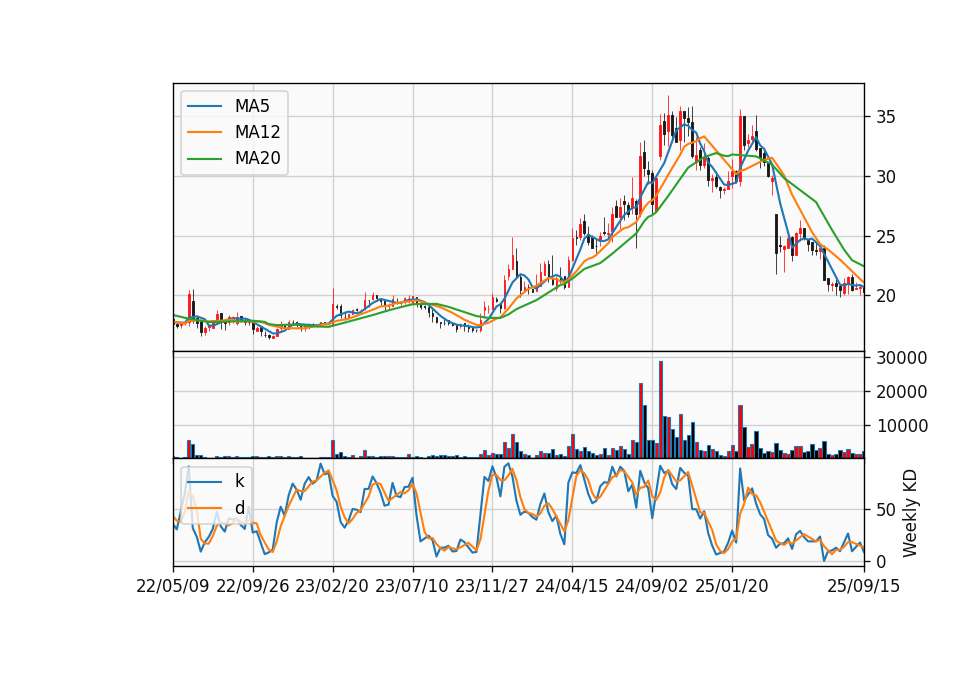Click the Weekly KD axis label

point(910,513)
